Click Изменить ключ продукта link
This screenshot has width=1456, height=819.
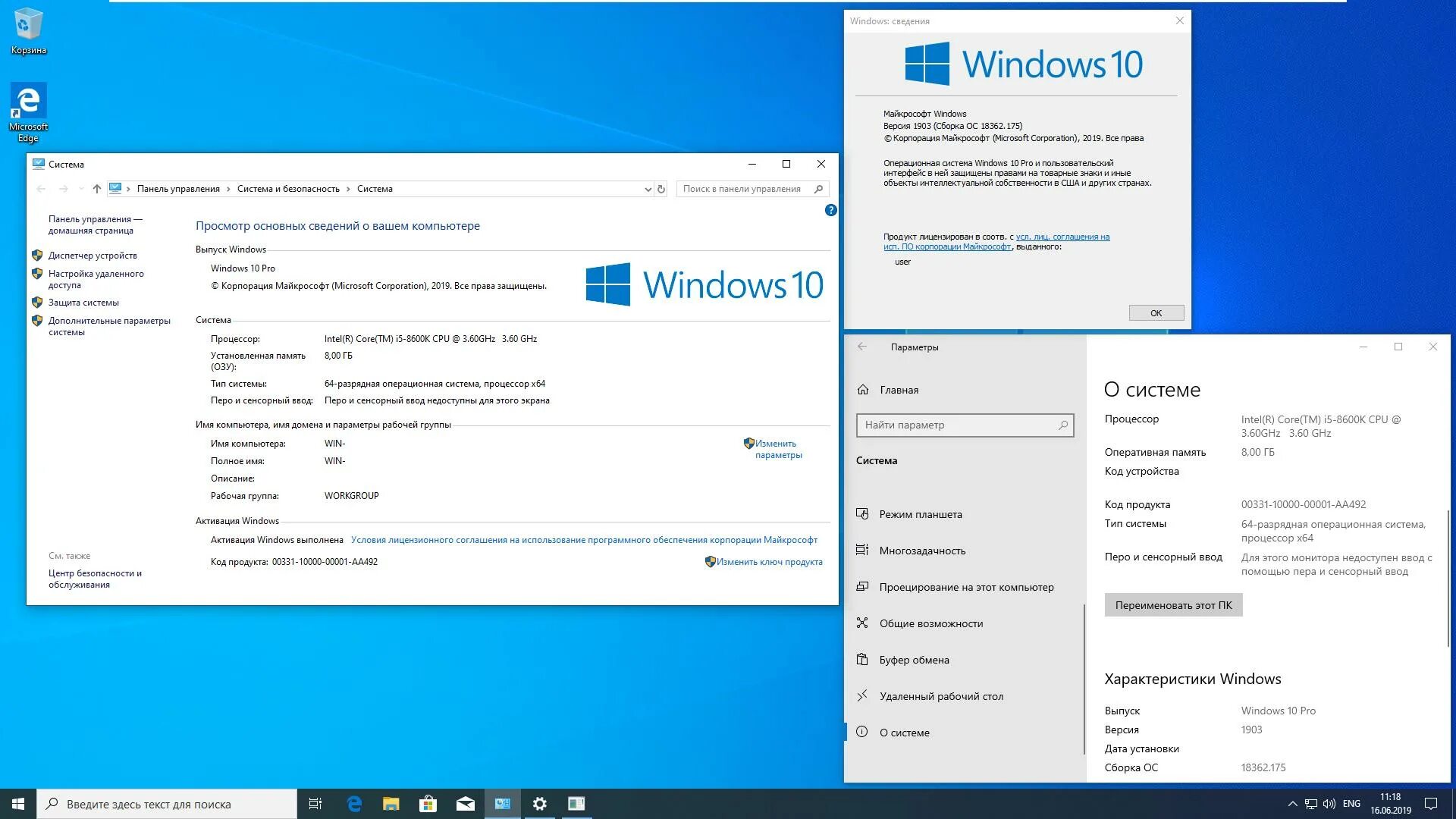pos(769,562)
